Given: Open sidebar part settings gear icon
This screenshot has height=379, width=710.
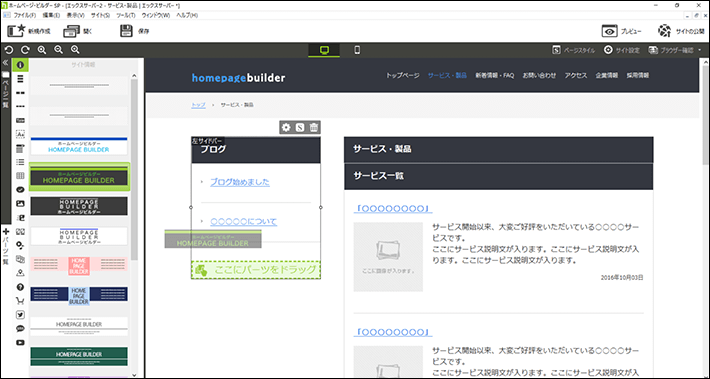Looking at the screenshot, I should (286, 128).
